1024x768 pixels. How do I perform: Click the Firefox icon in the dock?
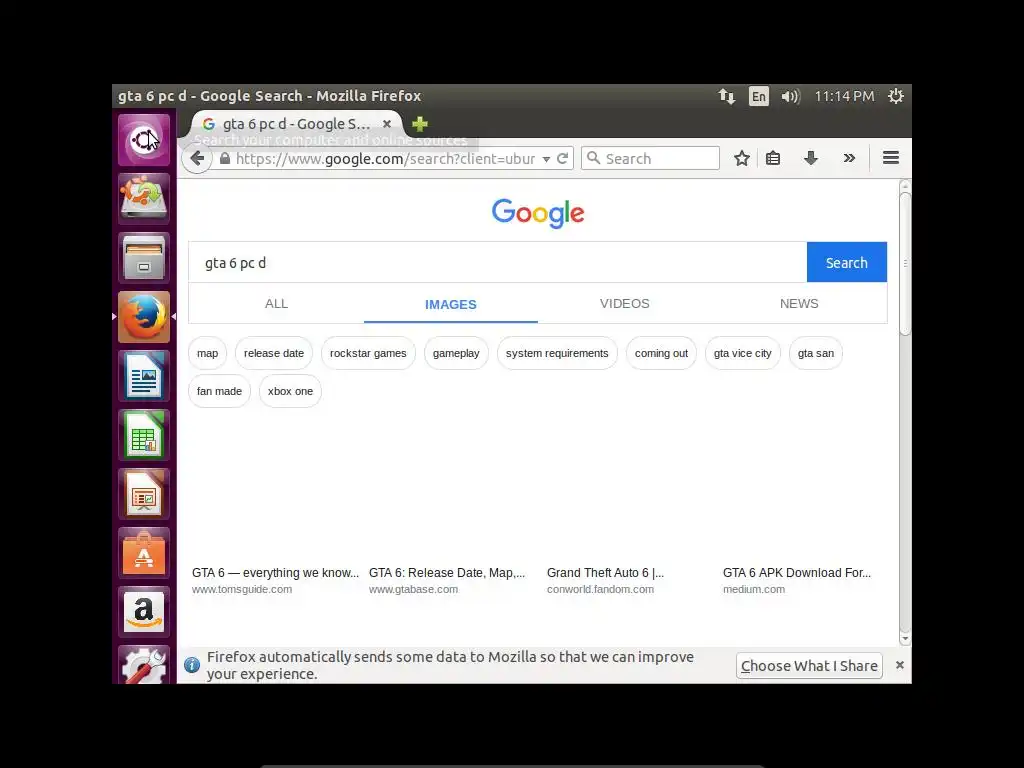click(144, 317)
